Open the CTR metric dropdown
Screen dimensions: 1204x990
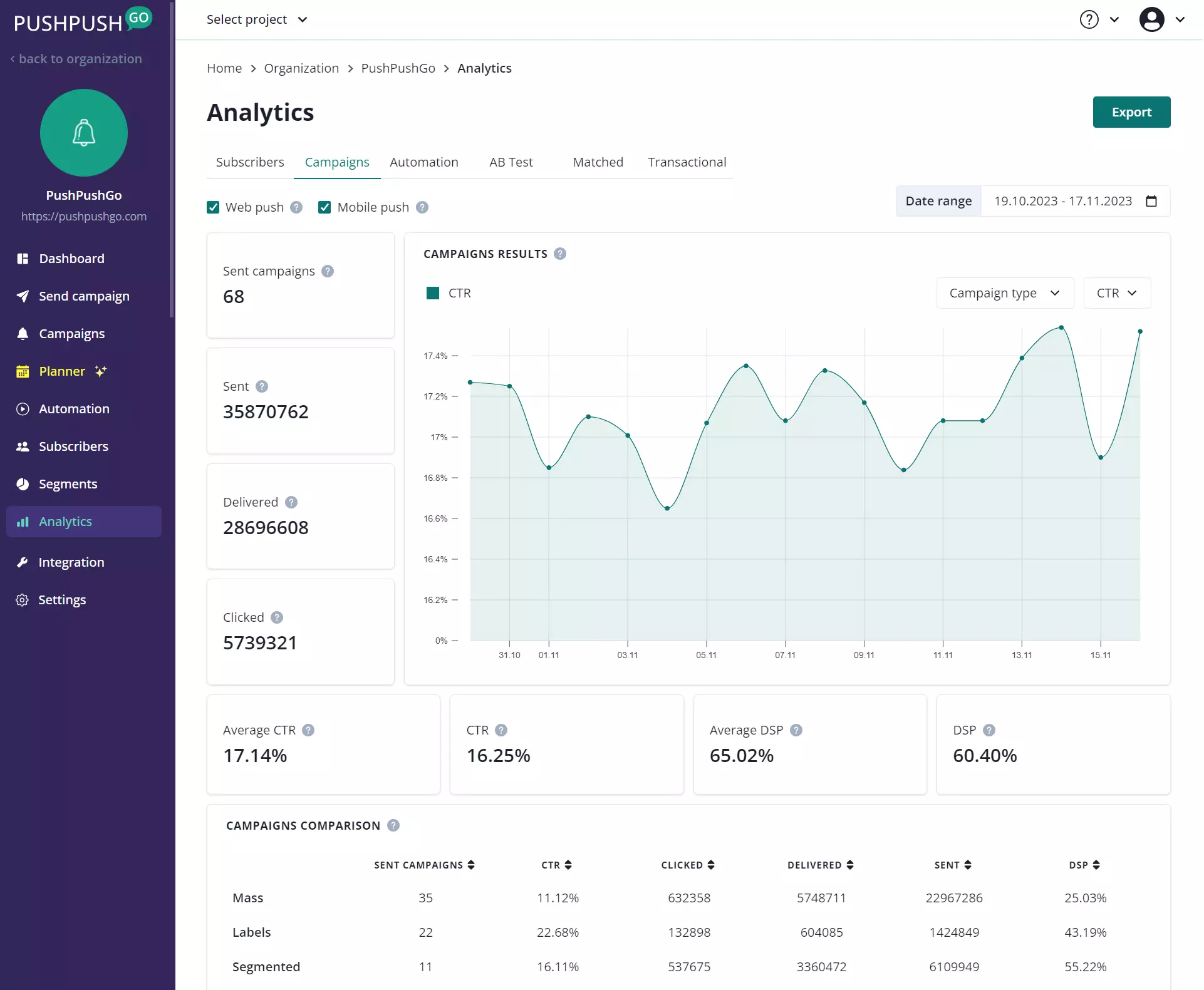point(1117,293)
